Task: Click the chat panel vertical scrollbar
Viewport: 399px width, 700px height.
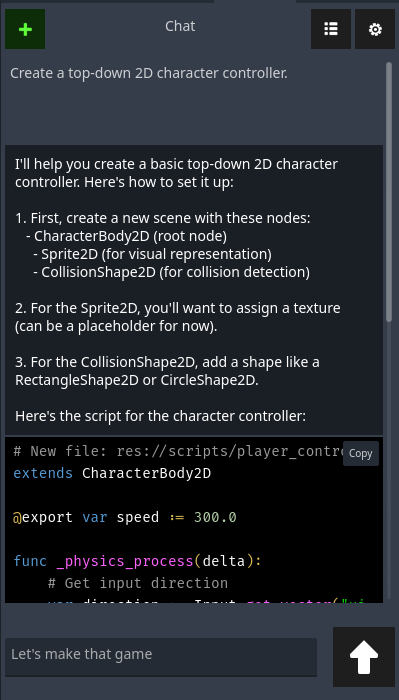Action: point(389,192)
